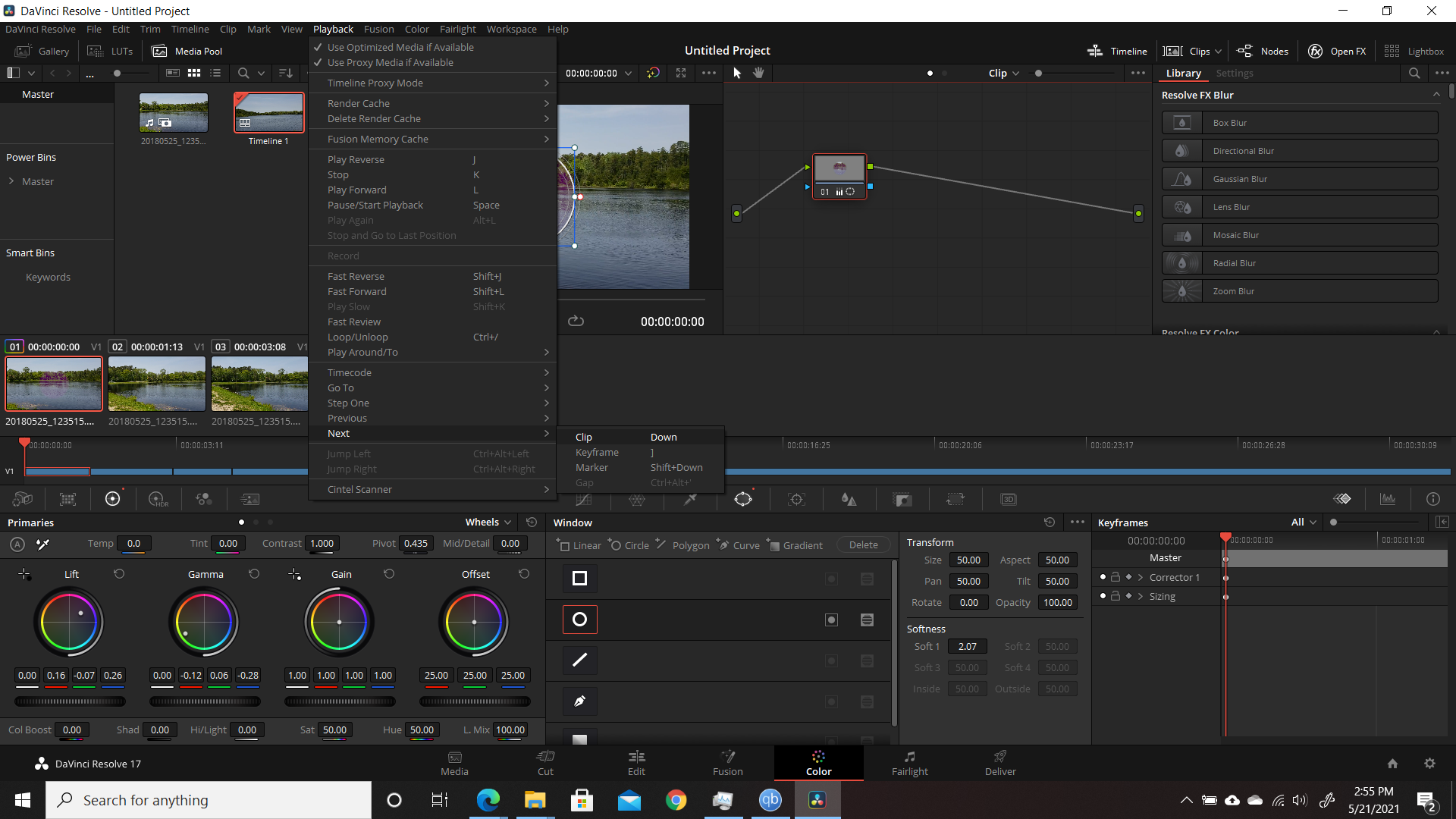Click the search icon in Media Pool toolbar
This screenshot has width=1456, height=819.
(x=243, y=73)
